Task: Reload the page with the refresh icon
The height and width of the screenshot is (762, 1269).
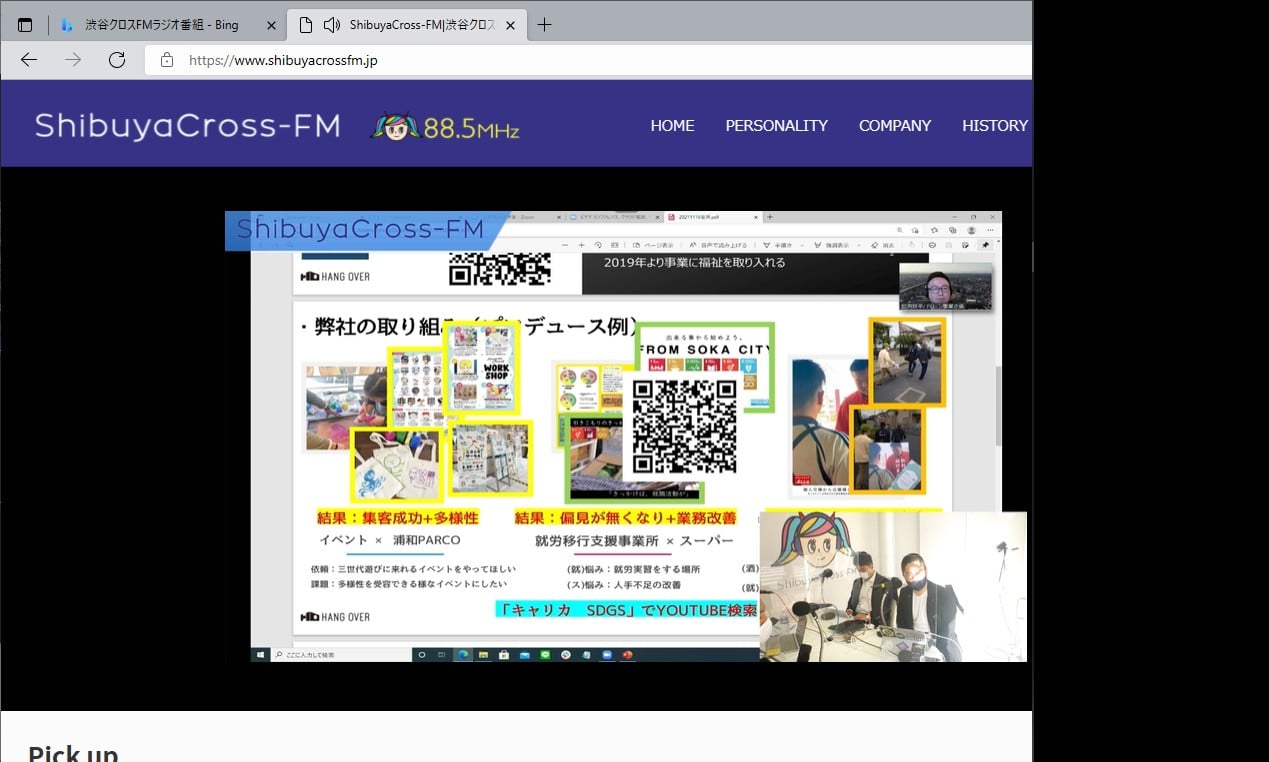Action: tap(117, 60)
